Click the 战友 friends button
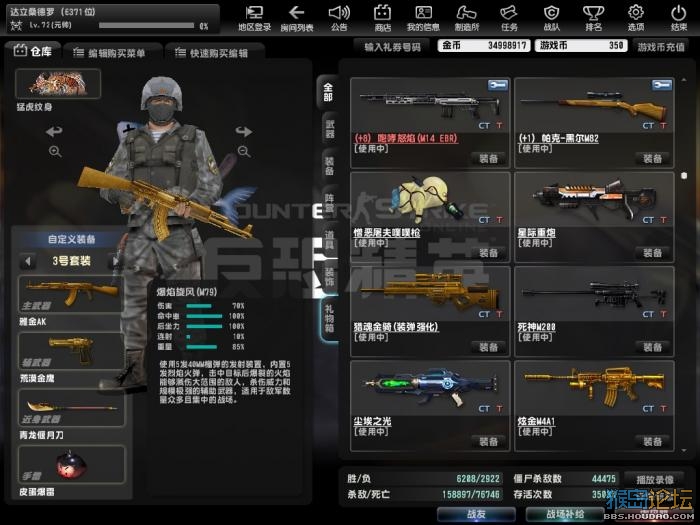 pyautogui.click(x=476, y=514)
